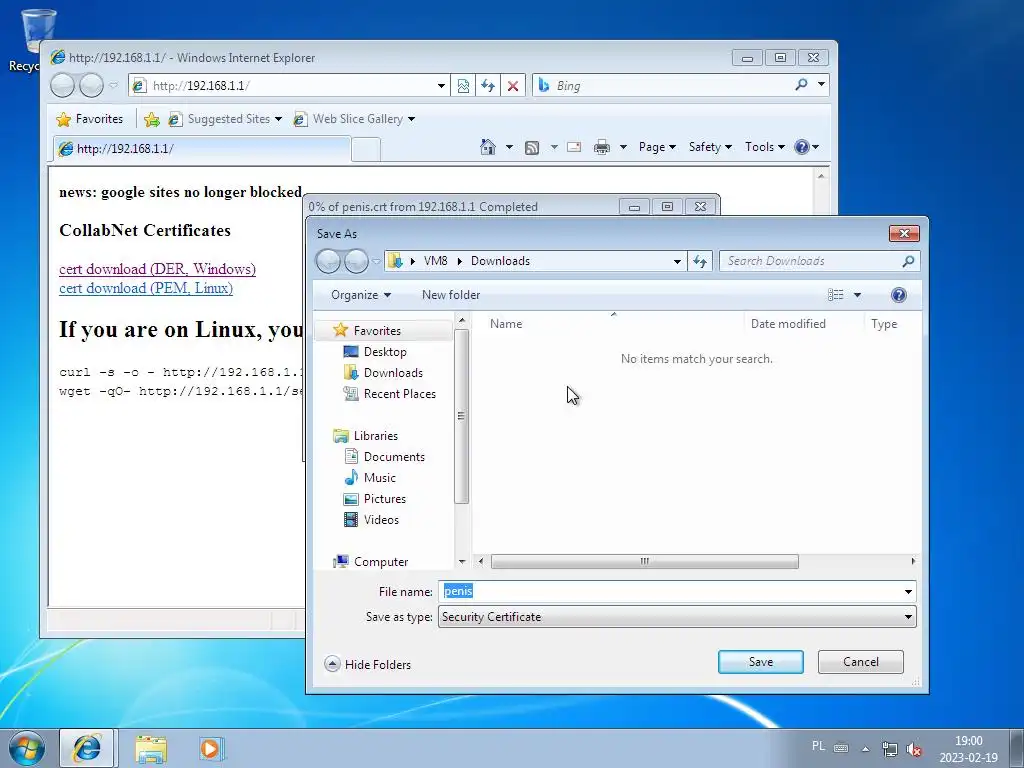The height and width of the screenshot is (768, 1024).
Task: Click refresh button beside Downloads path
Action: point(700,261)
